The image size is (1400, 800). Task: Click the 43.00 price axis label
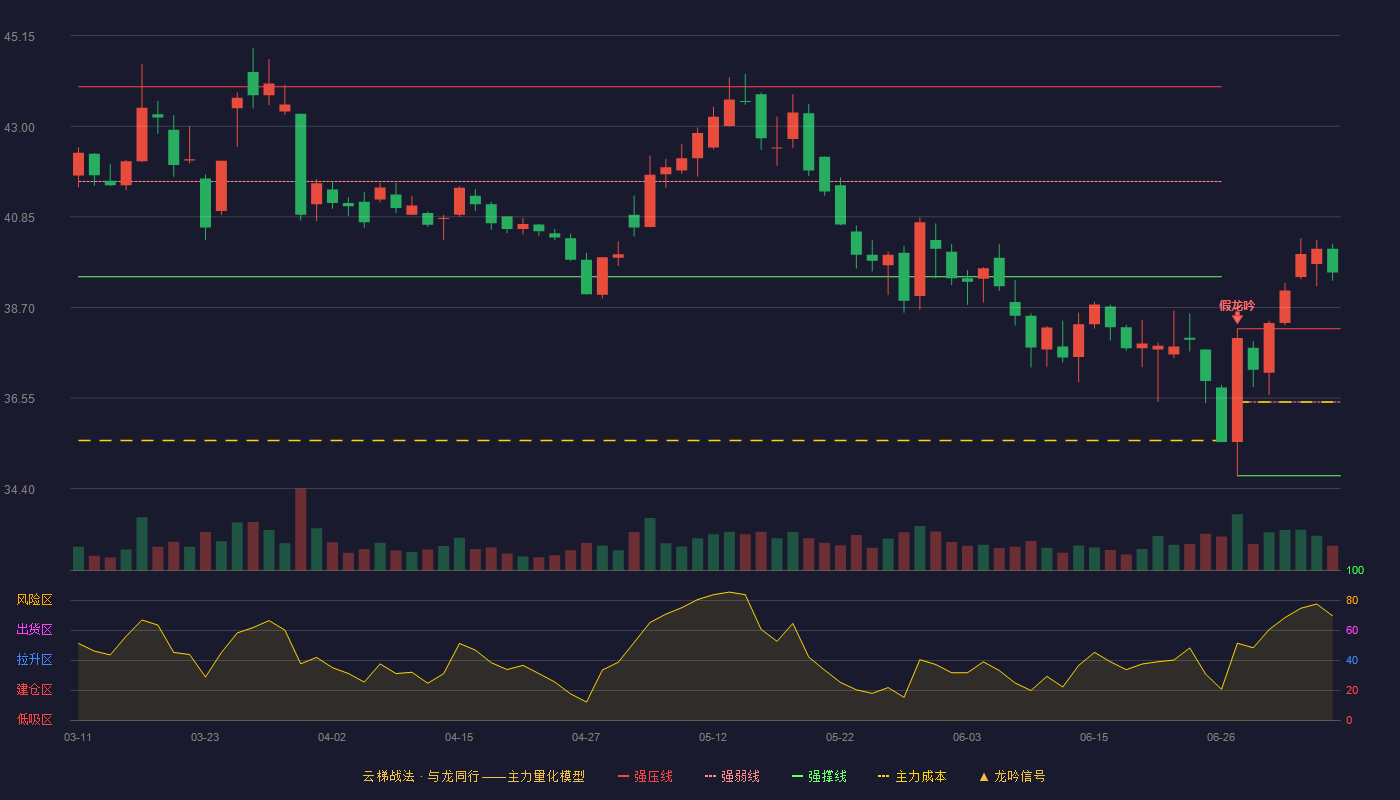[x=19, y=127]
